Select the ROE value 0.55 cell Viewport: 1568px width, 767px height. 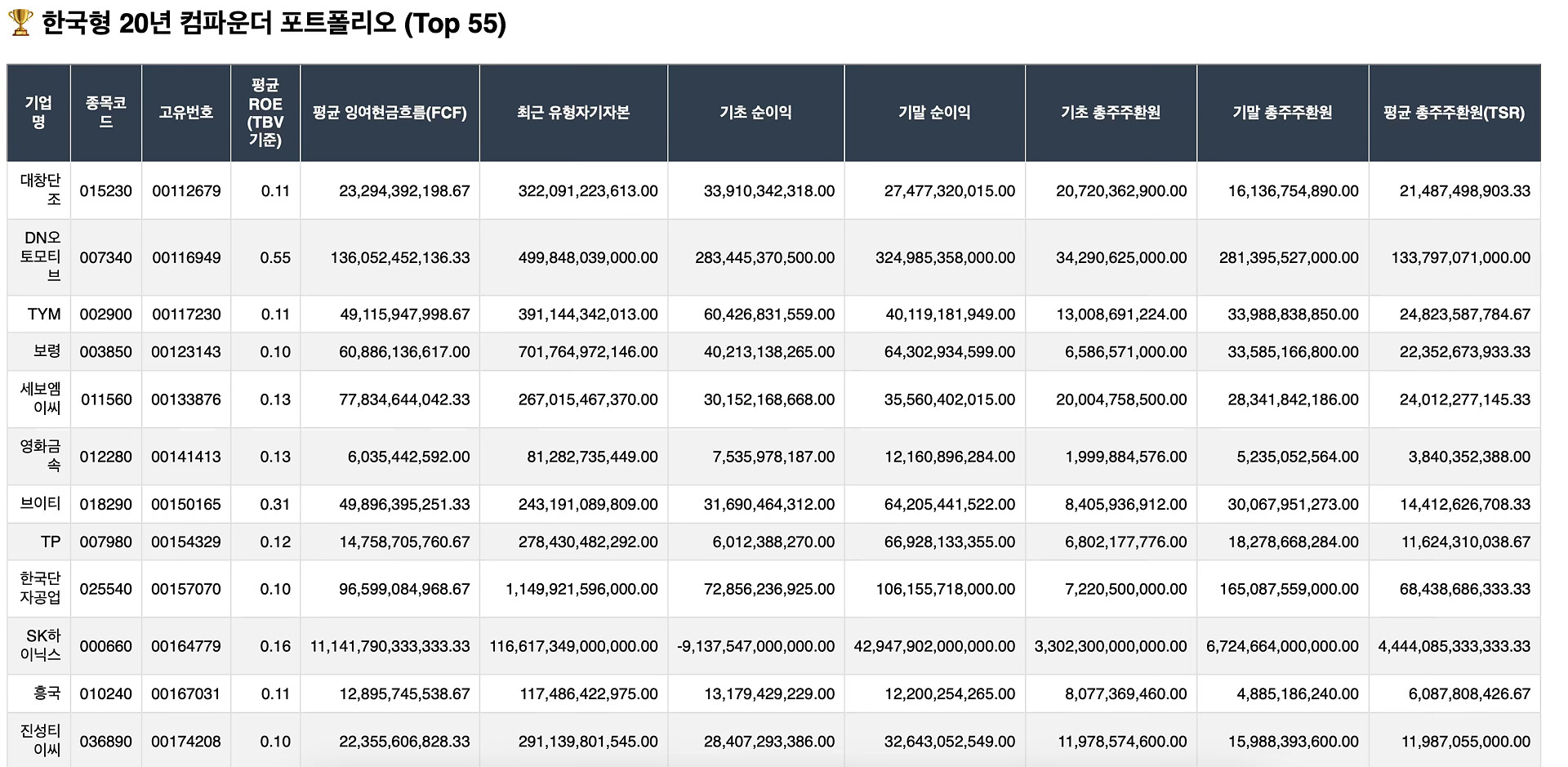[x=275, y=257]
